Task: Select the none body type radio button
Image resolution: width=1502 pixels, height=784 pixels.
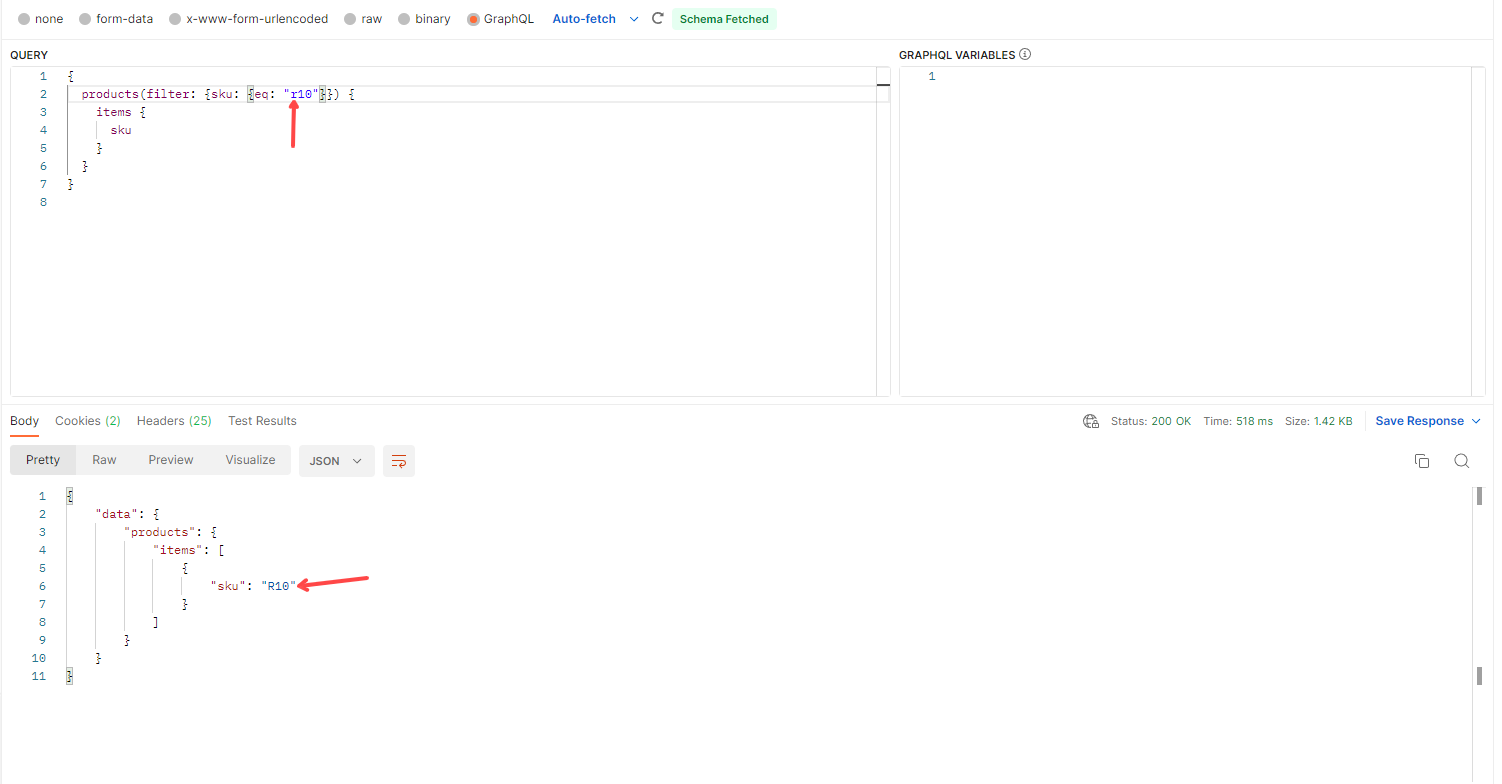Action: [x=24, y=19]
